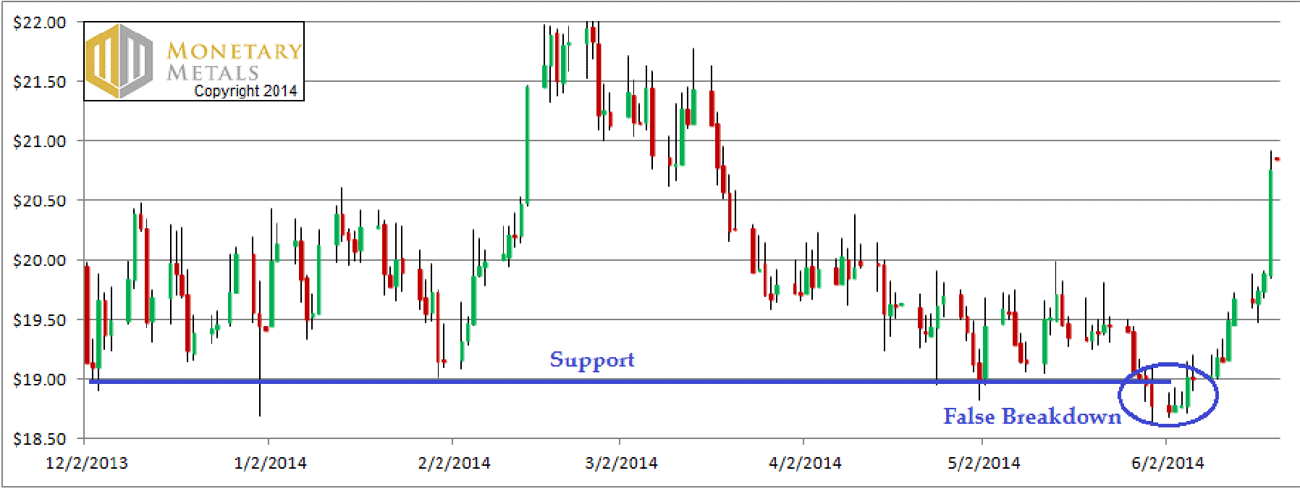Click the 2/2/2014 date axis label
Screen dimensions: 1300x489
point(452,464)
